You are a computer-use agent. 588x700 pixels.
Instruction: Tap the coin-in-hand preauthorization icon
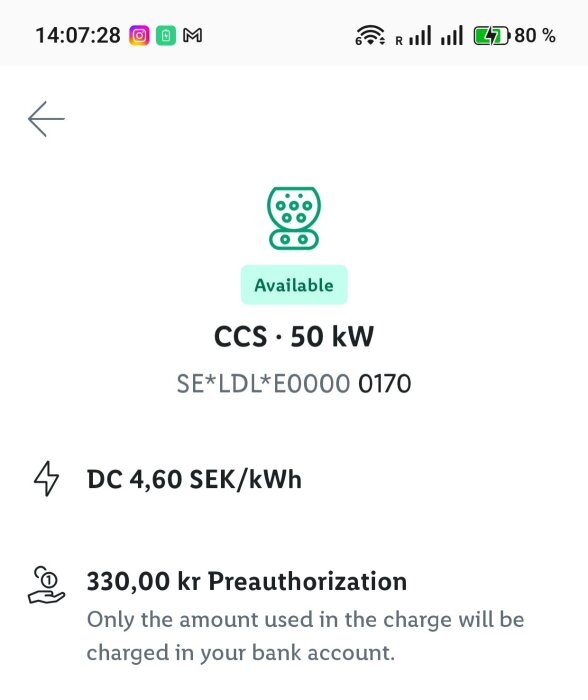click(x=46, y=585)
